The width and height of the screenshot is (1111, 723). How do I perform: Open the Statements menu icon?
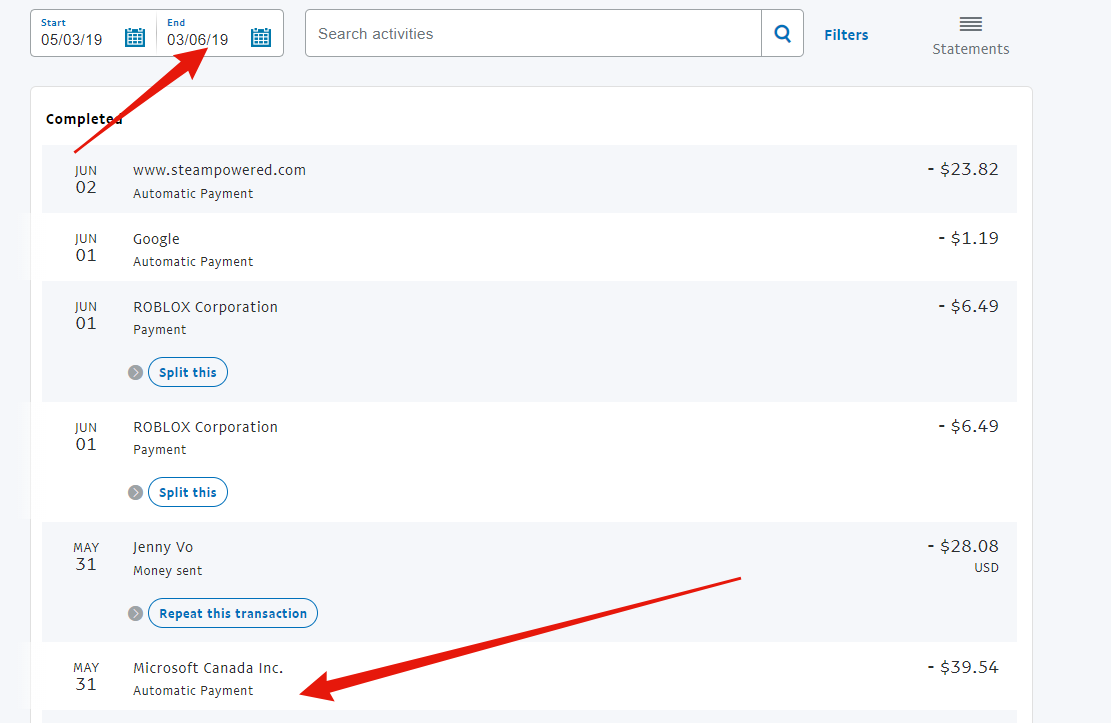point(971,25)
